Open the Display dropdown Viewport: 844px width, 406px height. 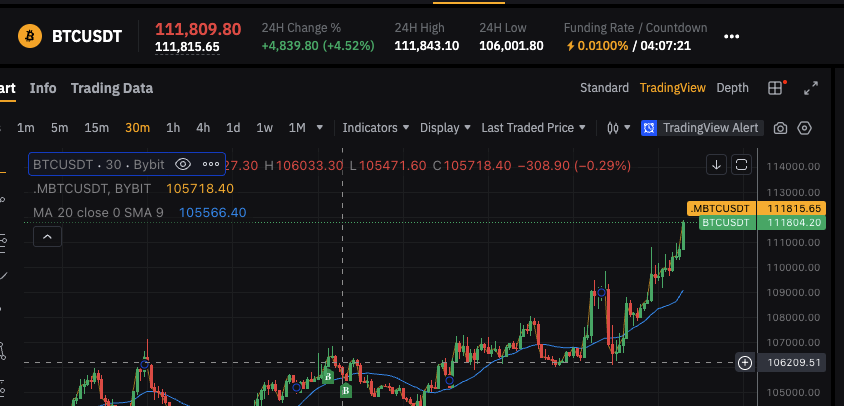[x=445, y=128]
